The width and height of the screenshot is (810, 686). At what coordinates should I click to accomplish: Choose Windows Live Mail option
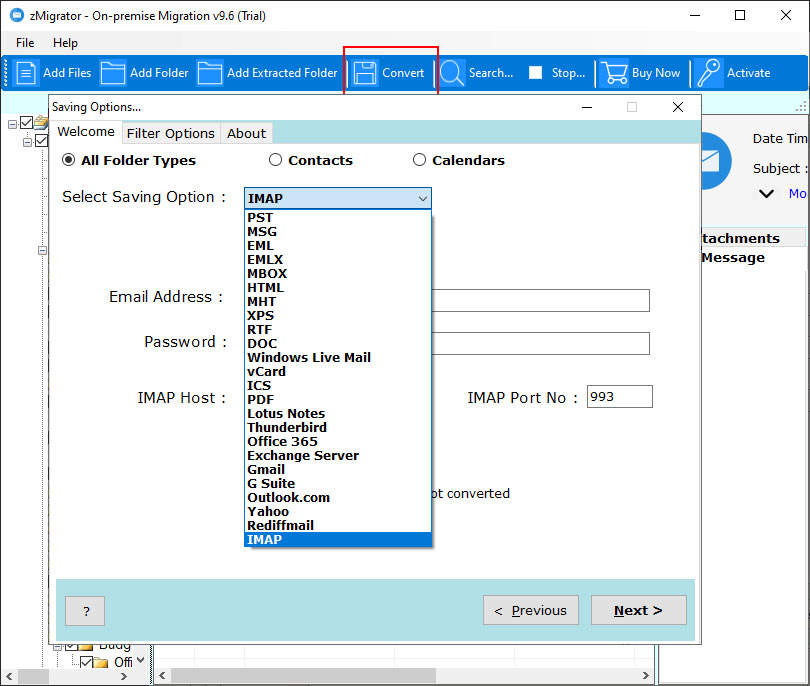338,357
